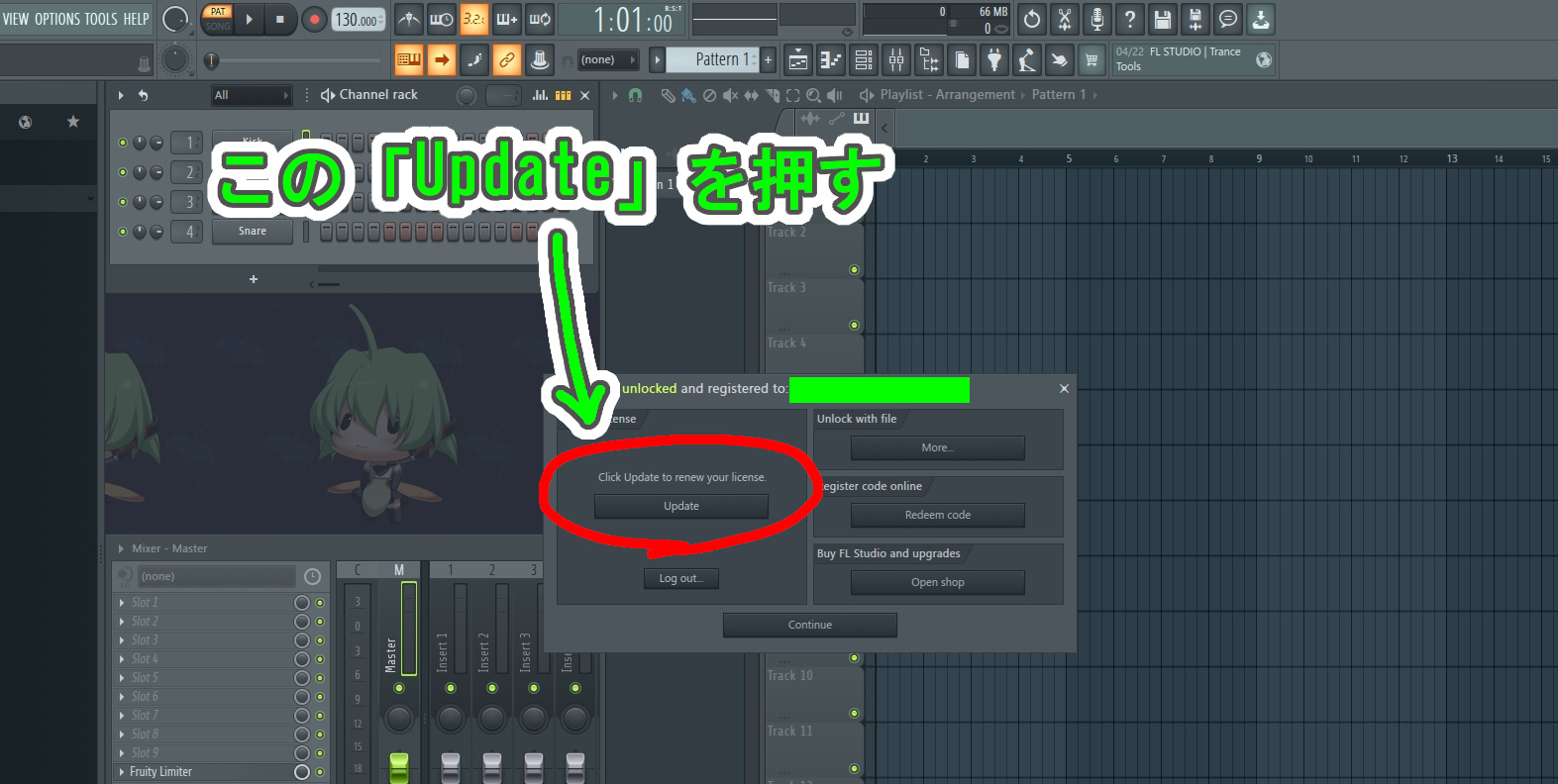Toggle the playlist magnet snap icon
This screenshot has height=784, width=1558.
coord(636,95)
